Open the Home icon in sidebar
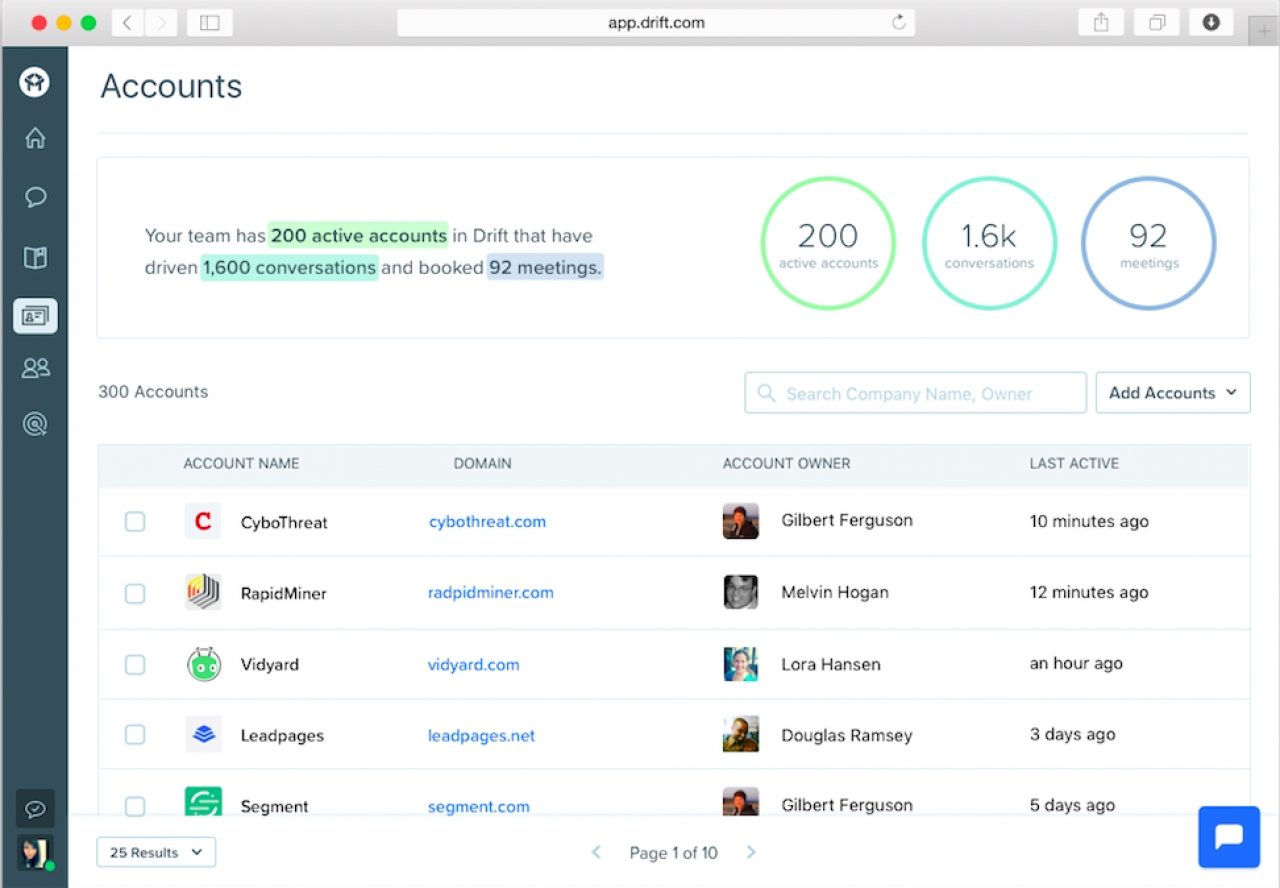 click(35, 139)
